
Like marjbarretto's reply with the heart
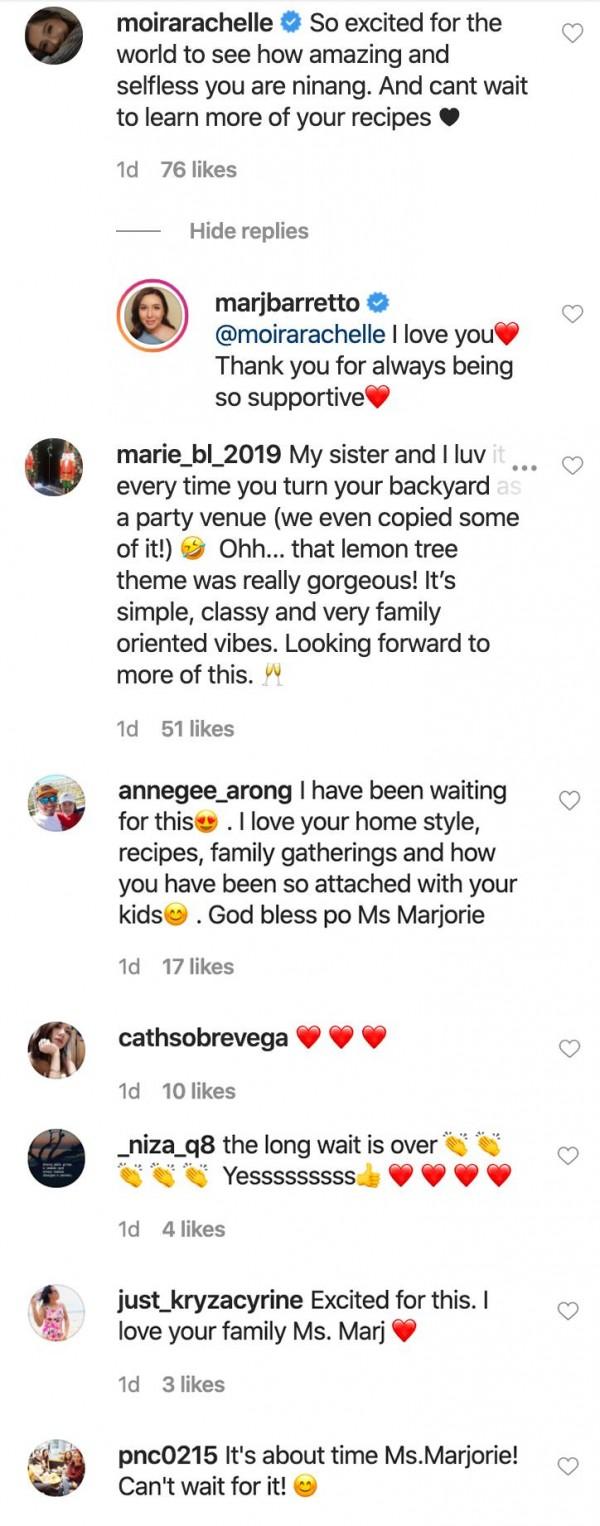click(x=572, y=314)
